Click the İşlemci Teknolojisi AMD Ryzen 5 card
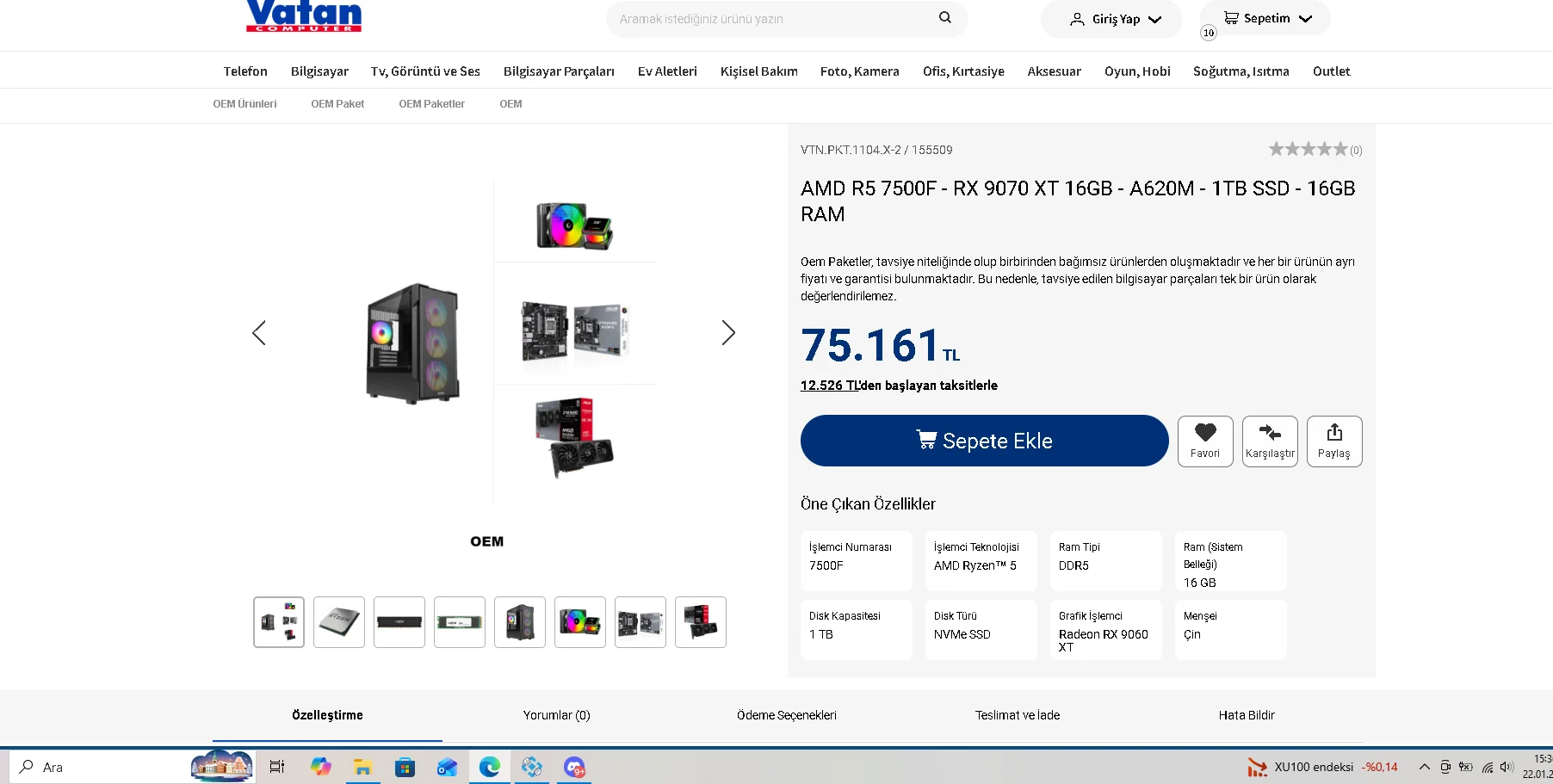The width and height of the screenshot is (1553, 784). [981, 561]
